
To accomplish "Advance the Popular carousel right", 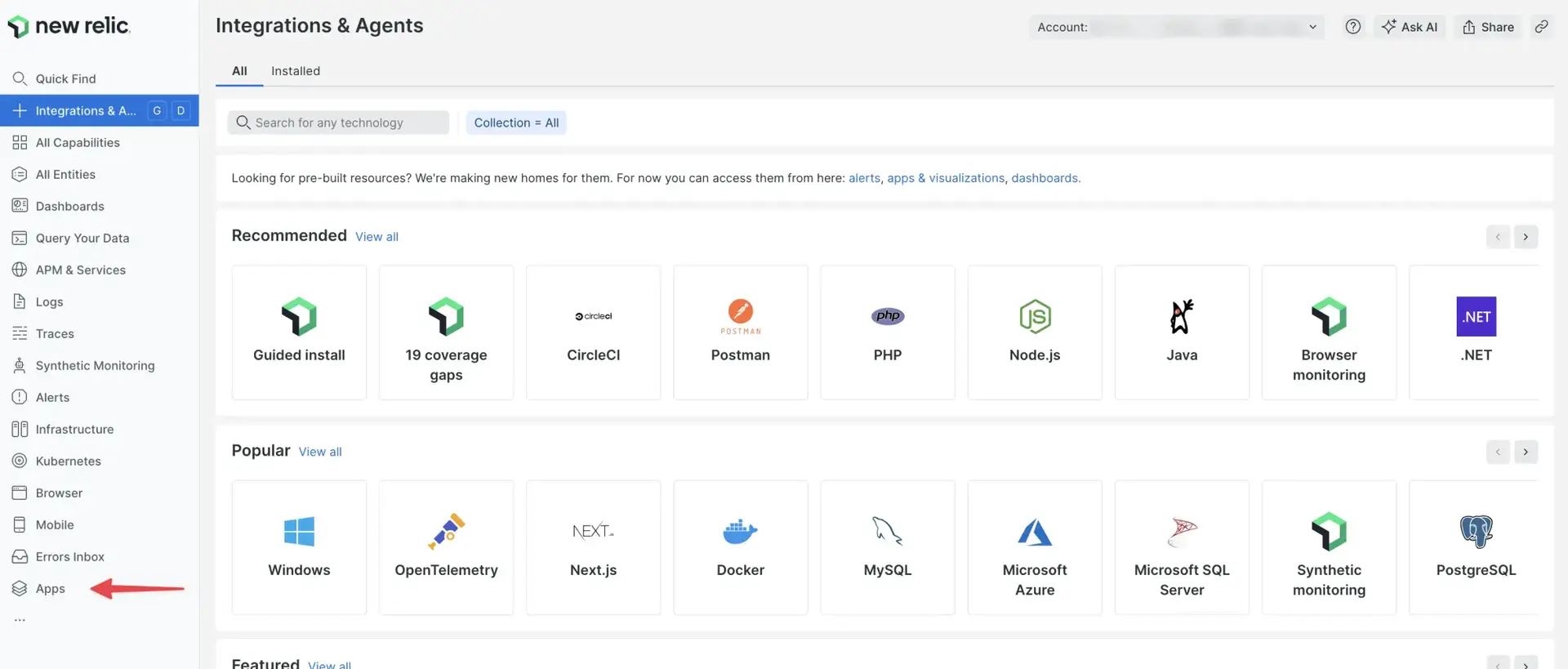I will click(x=1526, y=452).
